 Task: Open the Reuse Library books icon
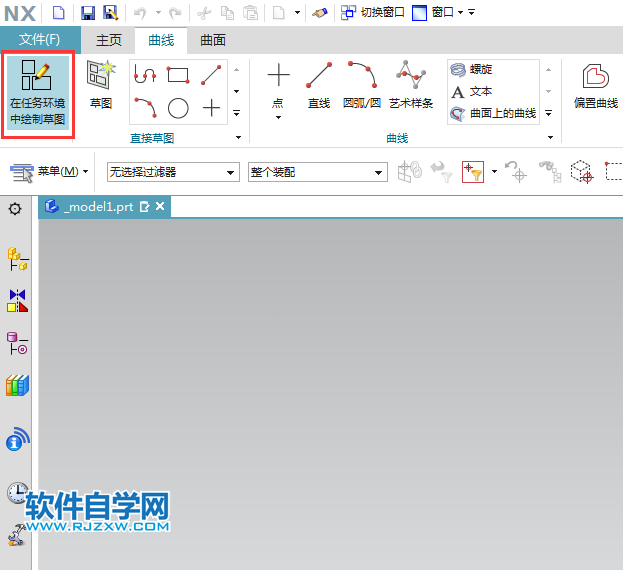coord(17,385)
